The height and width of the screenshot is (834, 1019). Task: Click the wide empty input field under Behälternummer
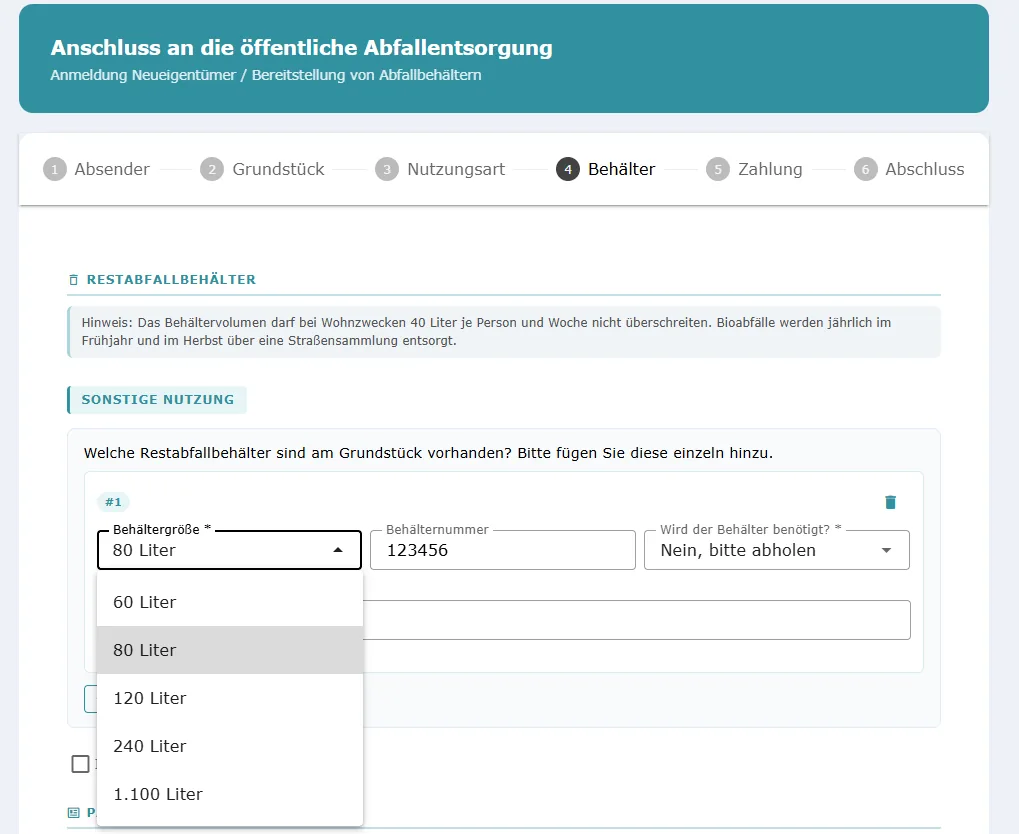coord(636,620)
